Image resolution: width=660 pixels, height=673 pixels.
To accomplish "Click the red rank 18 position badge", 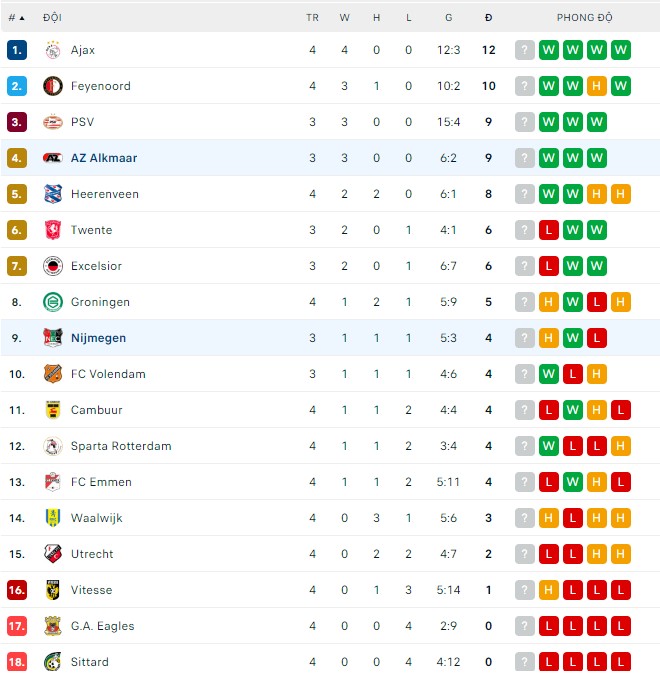I will point(16,662).
